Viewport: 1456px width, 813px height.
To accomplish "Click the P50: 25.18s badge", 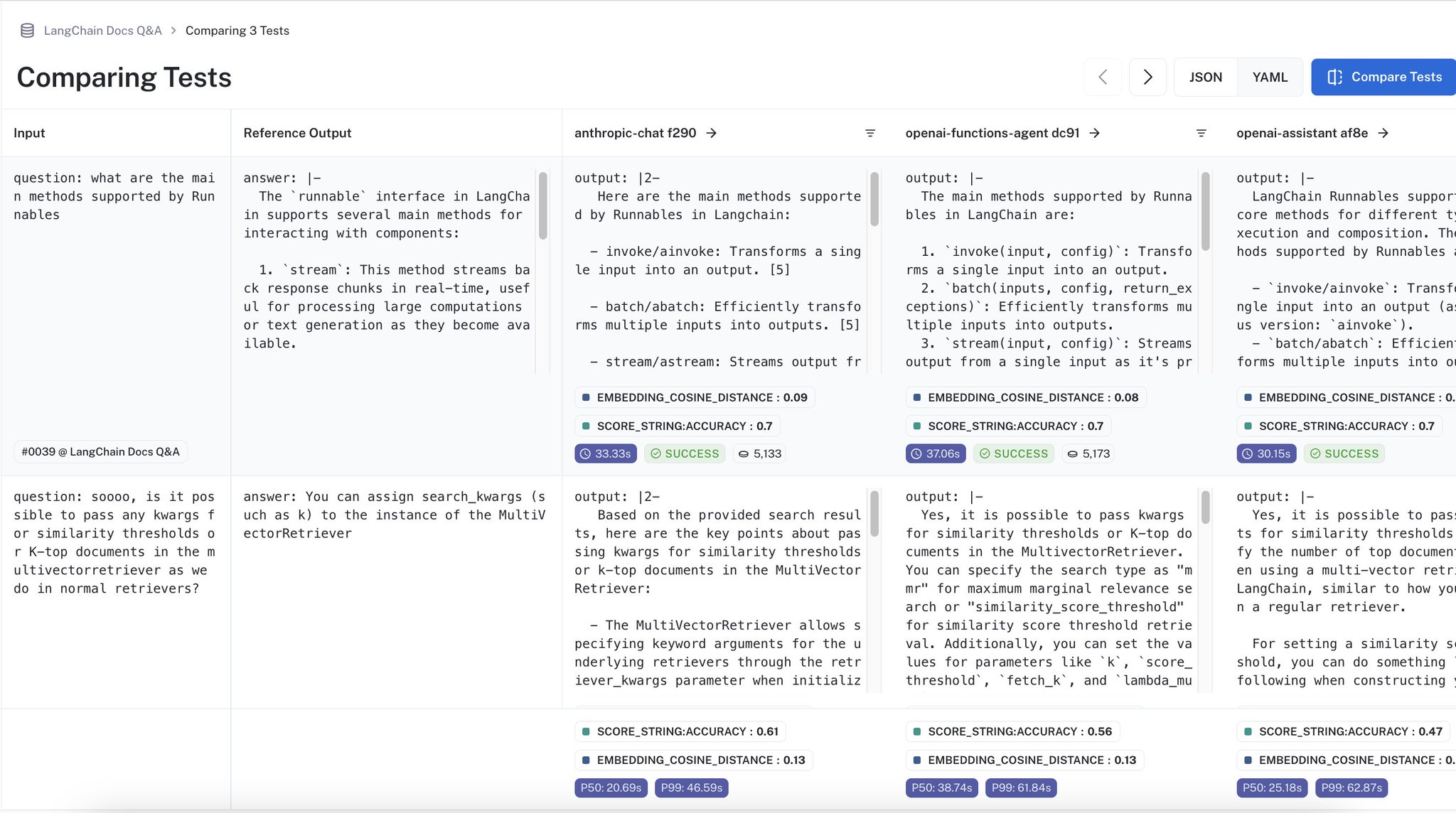I will tap(1272, 787).
